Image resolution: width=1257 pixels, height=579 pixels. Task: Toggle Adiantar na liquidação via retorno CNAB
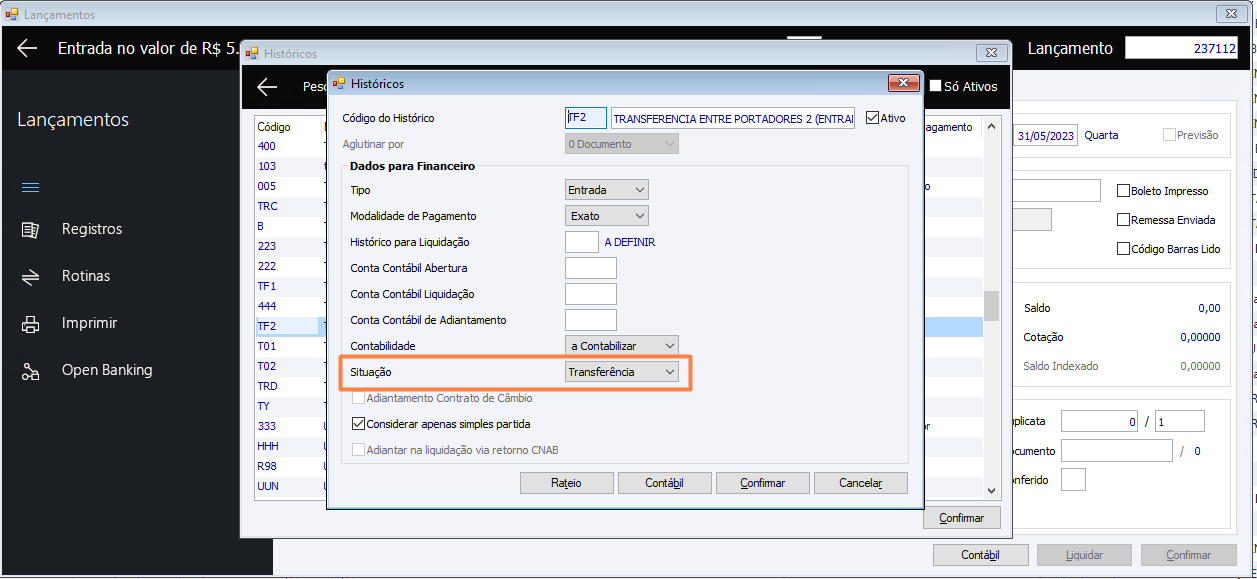358,450
